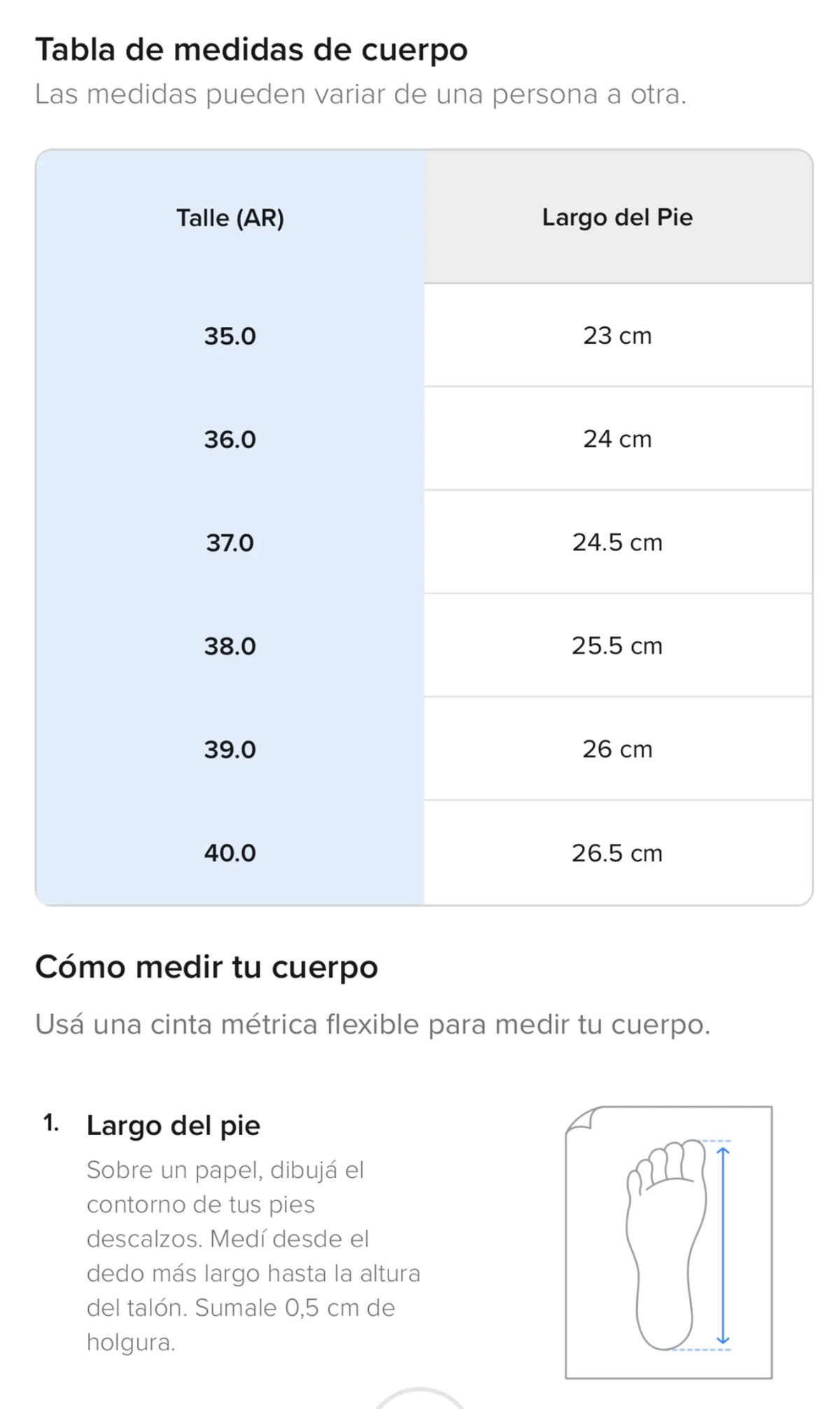Screen dimensions: 840x1409
Task: Click the step number 1 marker
Action: click(51, 1123)
